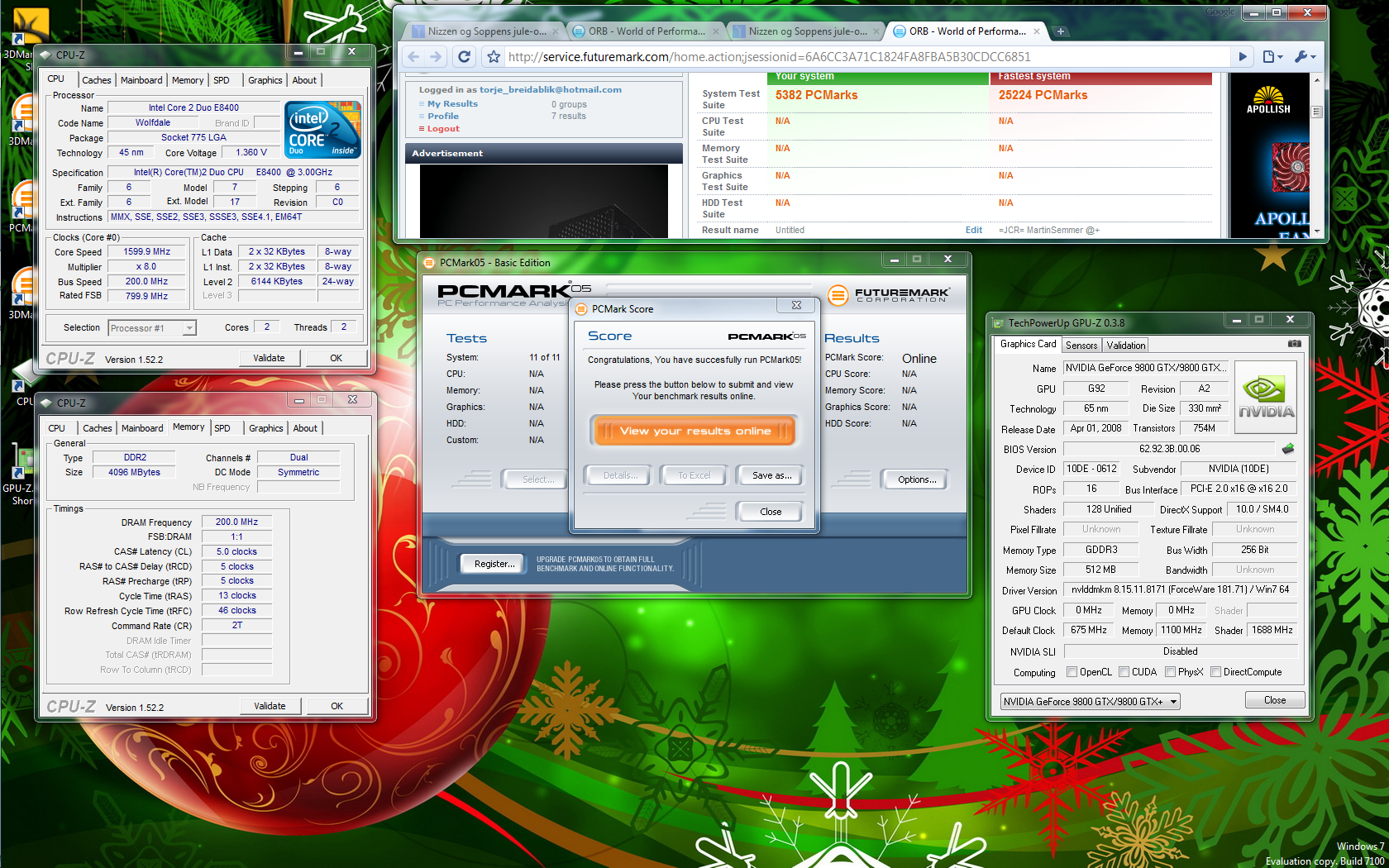Click the NVIDIA logo in GPU-Z
This screenshot has height=868, width=1389.
(x=1266, y=398)
